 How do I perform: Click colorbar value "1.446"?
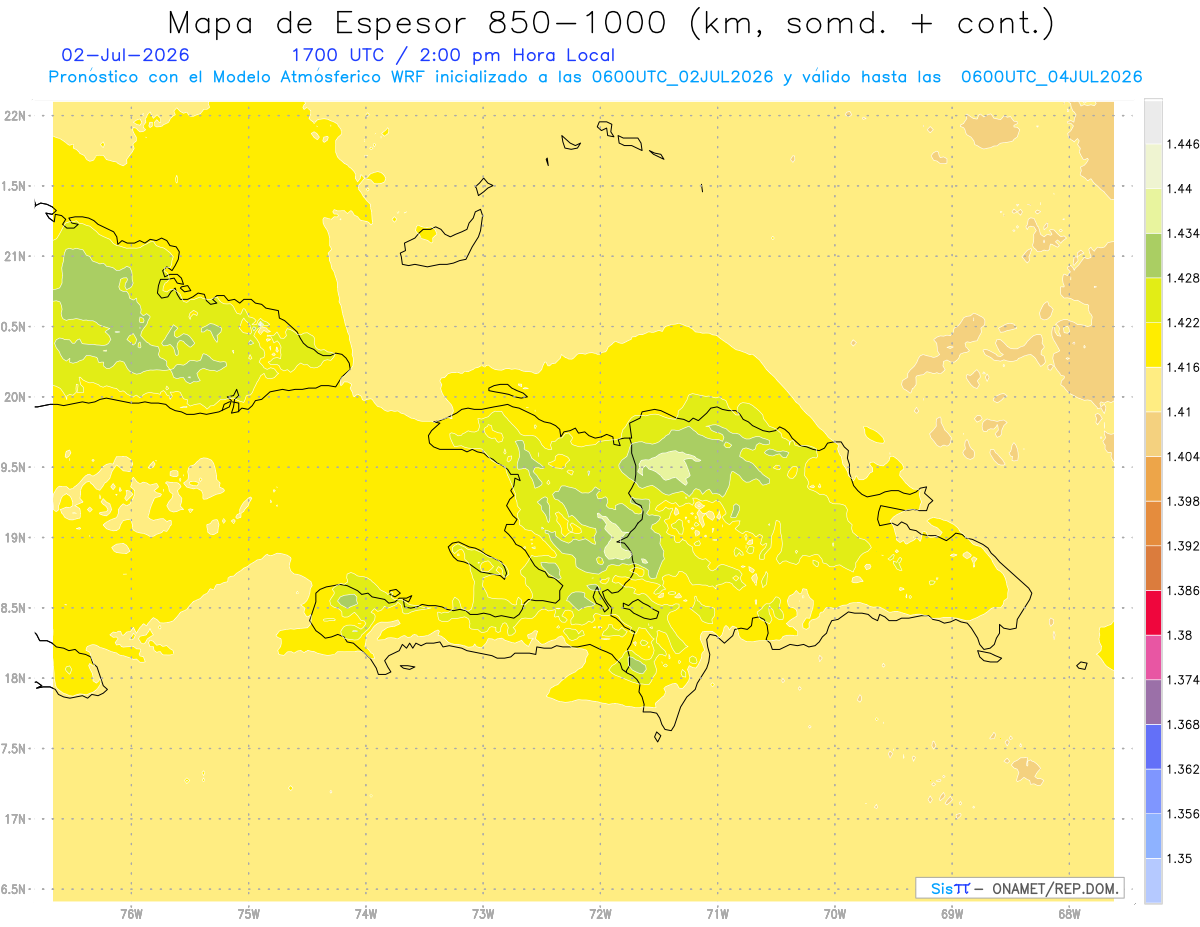(x=1184, y=144)
